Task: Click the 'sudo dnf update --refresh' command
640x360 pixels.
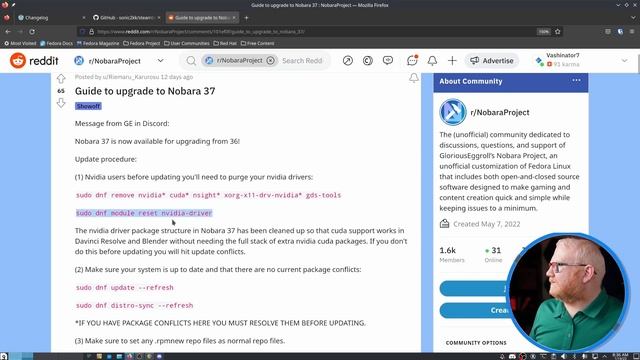Action: click(x=124, y=287)
